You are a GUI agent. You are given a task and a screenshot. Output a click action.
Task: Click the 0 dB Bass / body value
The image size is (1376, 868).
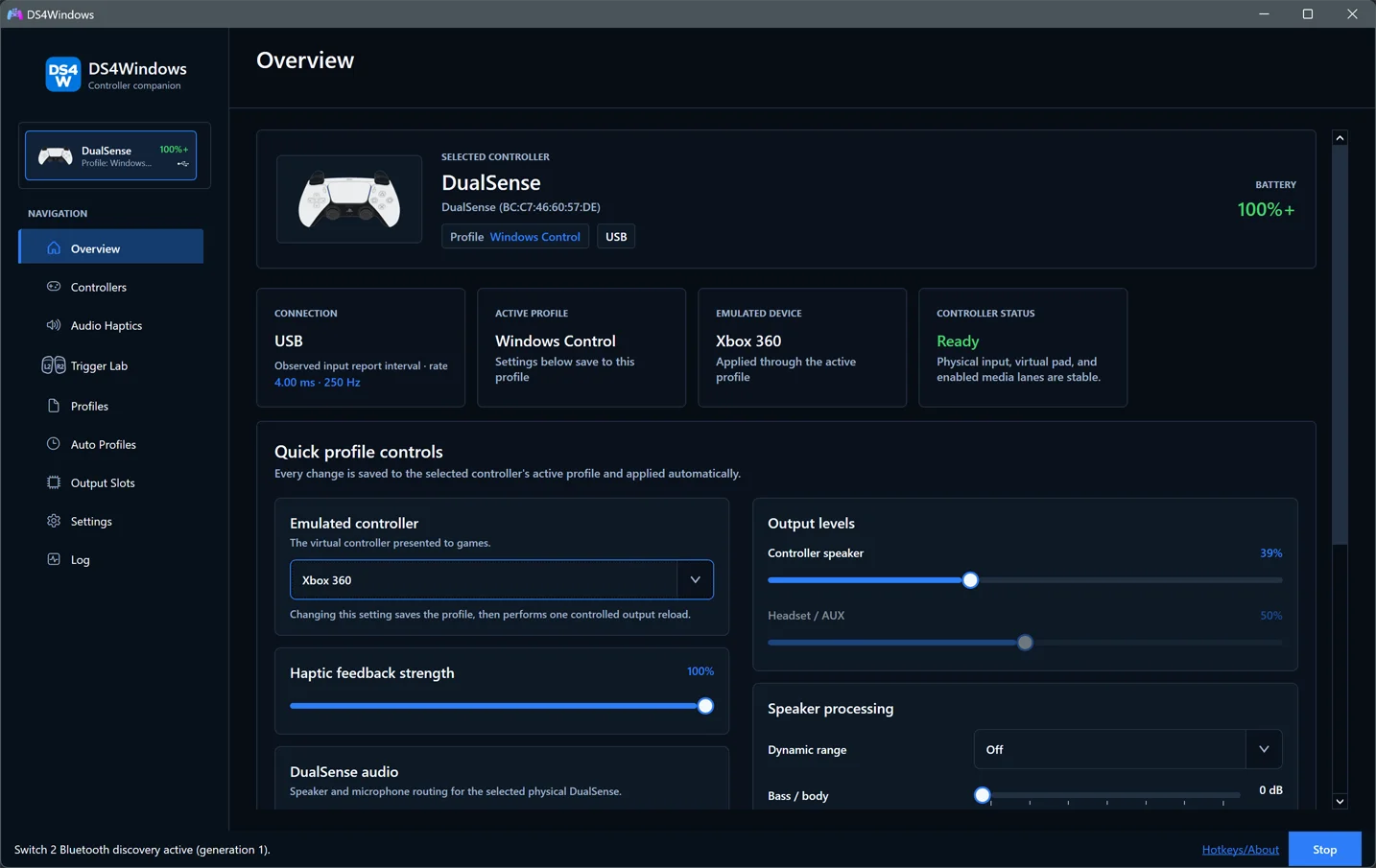(x=1270, y=790)
